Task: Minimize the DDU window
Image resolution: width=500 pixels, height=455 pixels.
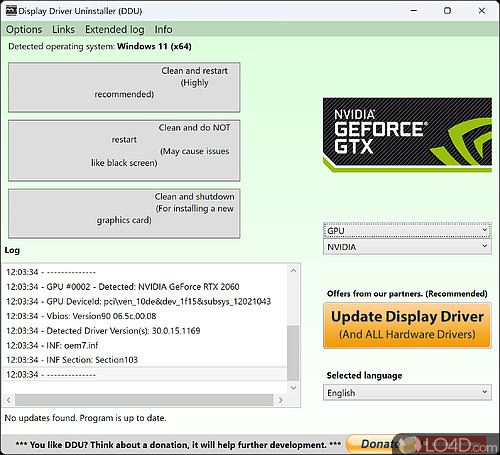Action: (x=414, y=11)
